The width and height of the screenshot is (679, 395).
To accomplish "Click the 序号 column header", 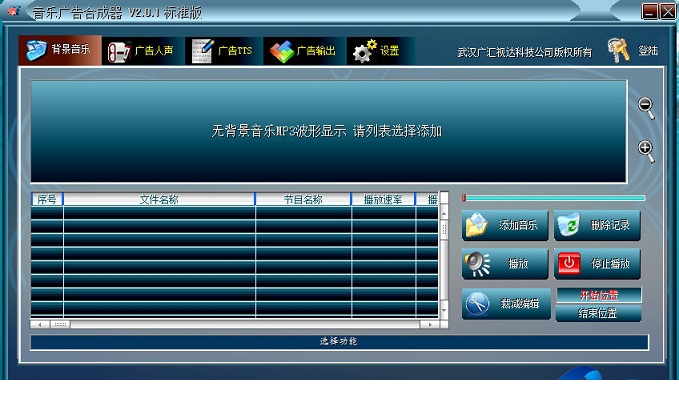I will (x=47, y=199).
